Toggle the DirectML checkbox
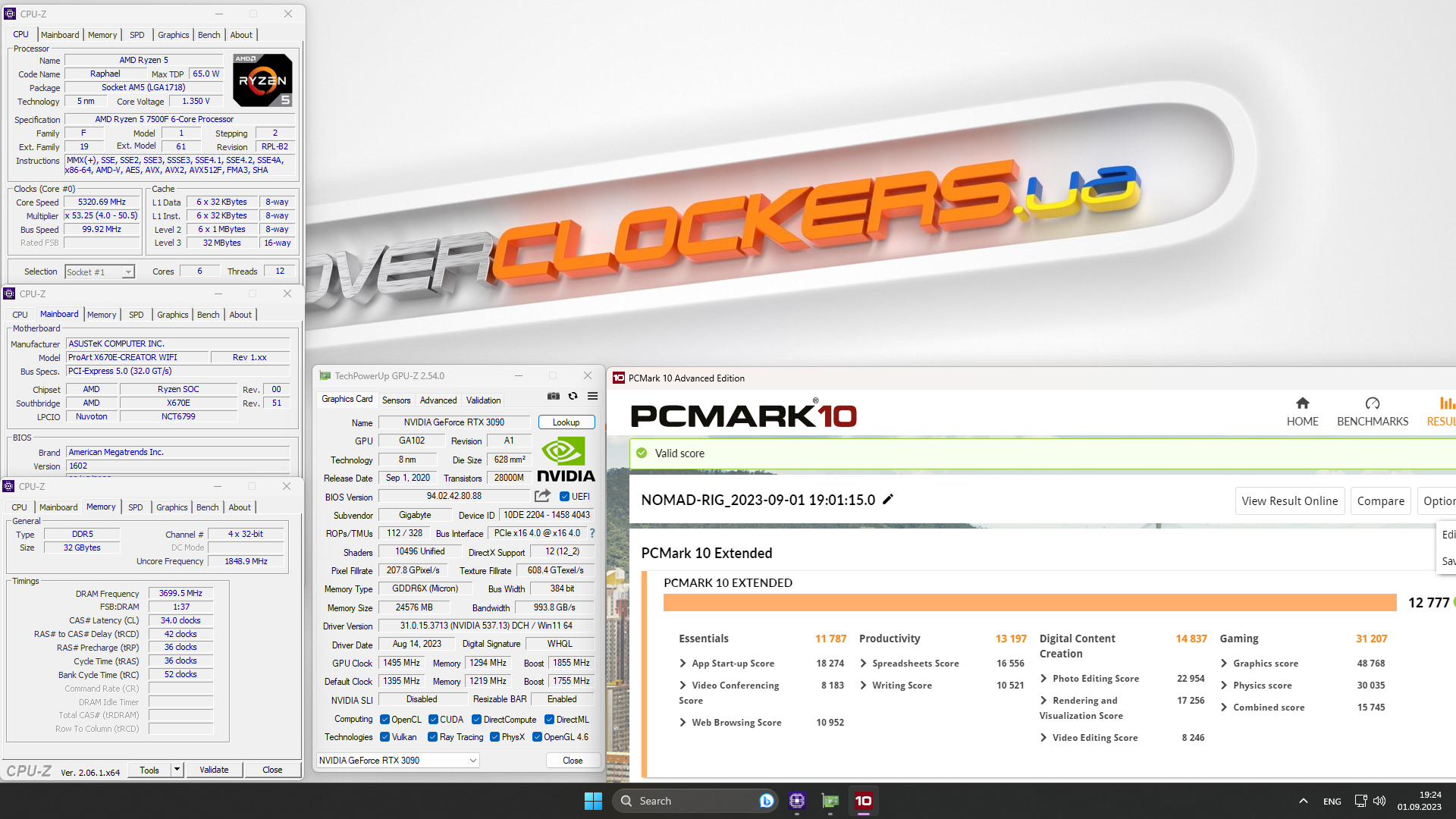Screen dimensions: 1456x819 click(x=549, y=720)
